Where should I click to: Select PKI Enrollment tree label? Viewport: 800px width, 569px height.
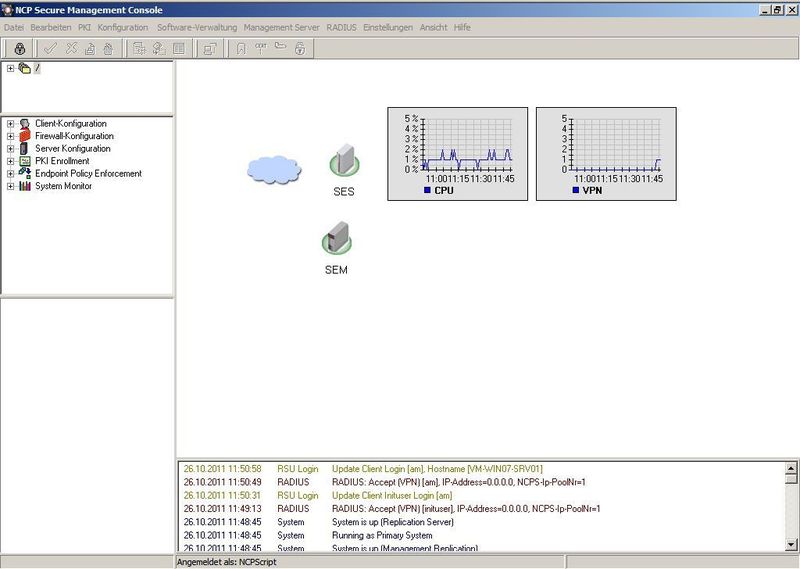62,161
